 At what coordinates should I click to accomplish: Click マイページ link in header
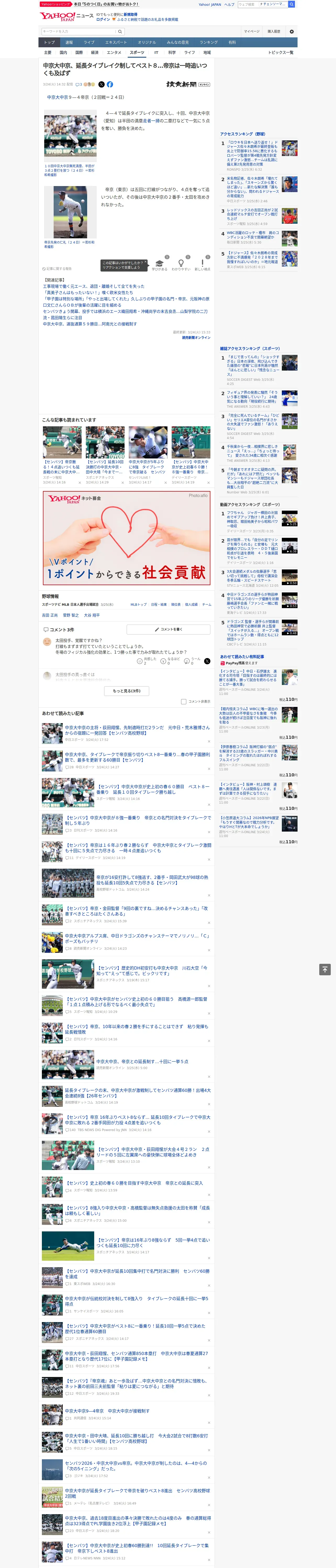coord(251,32)
